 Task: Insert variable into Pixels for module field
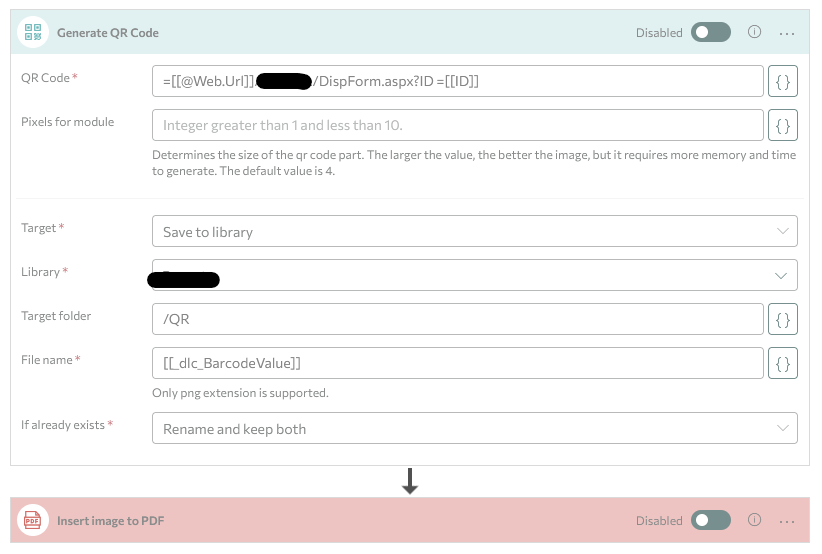click(783, 125)
